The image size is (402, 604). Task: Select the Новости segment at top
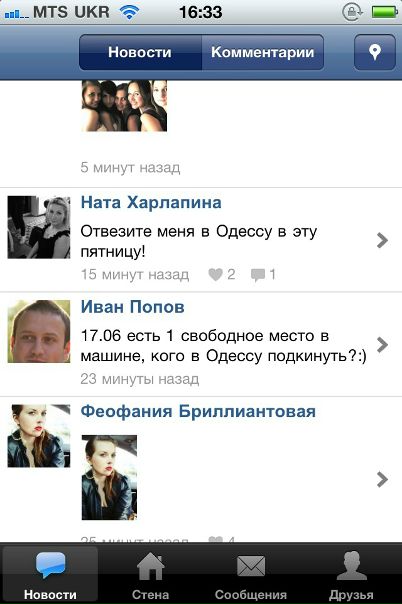[x=140, y=52]
